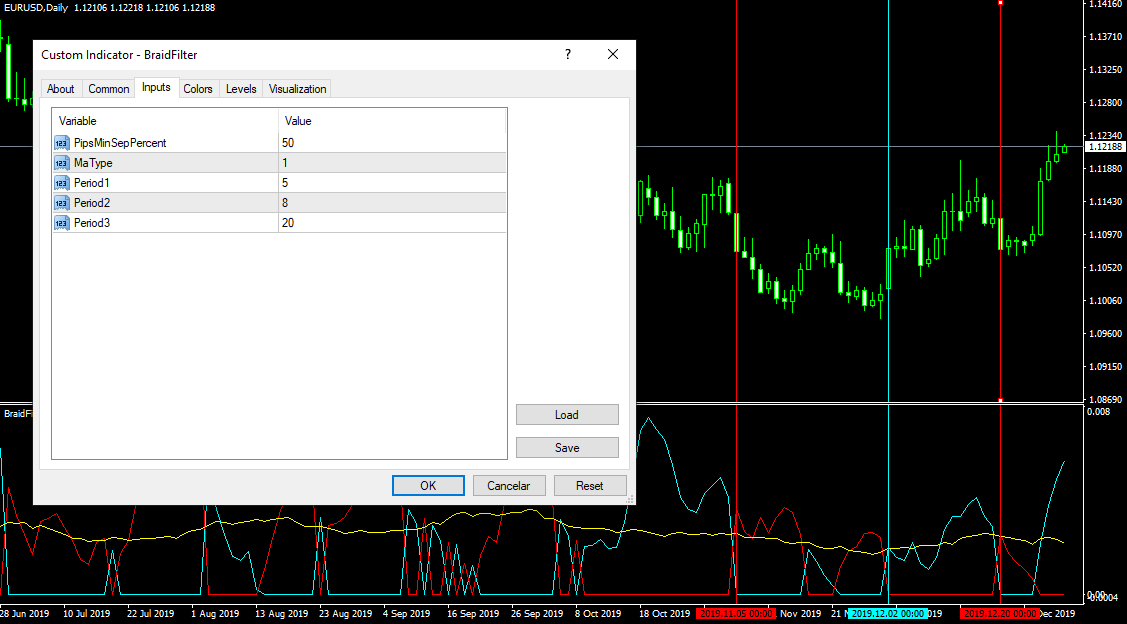1127x624 pixels.
Task: Click the 18 Oct 2019 date label
Action: pos(663,614)
